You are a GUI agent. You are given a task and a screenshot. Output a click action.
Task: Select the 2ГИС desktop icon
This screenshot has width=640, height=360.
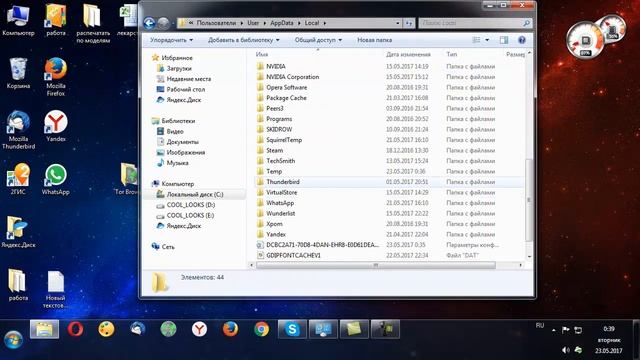point(18,179)
